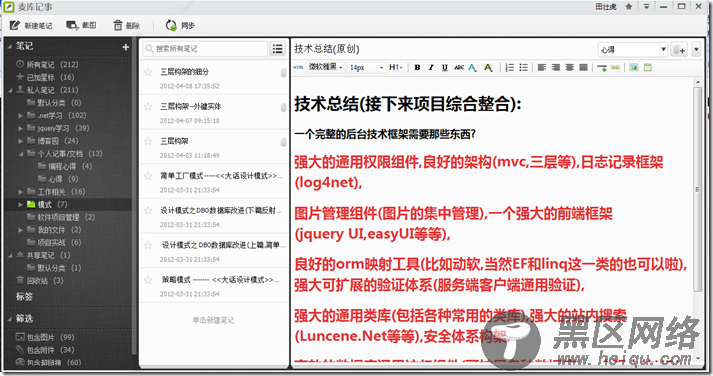Screen dimensions: 713x376
Task: Open the dropdown arrow right of add-tag button
Action: pyautogui.click(x=696, y=50)
